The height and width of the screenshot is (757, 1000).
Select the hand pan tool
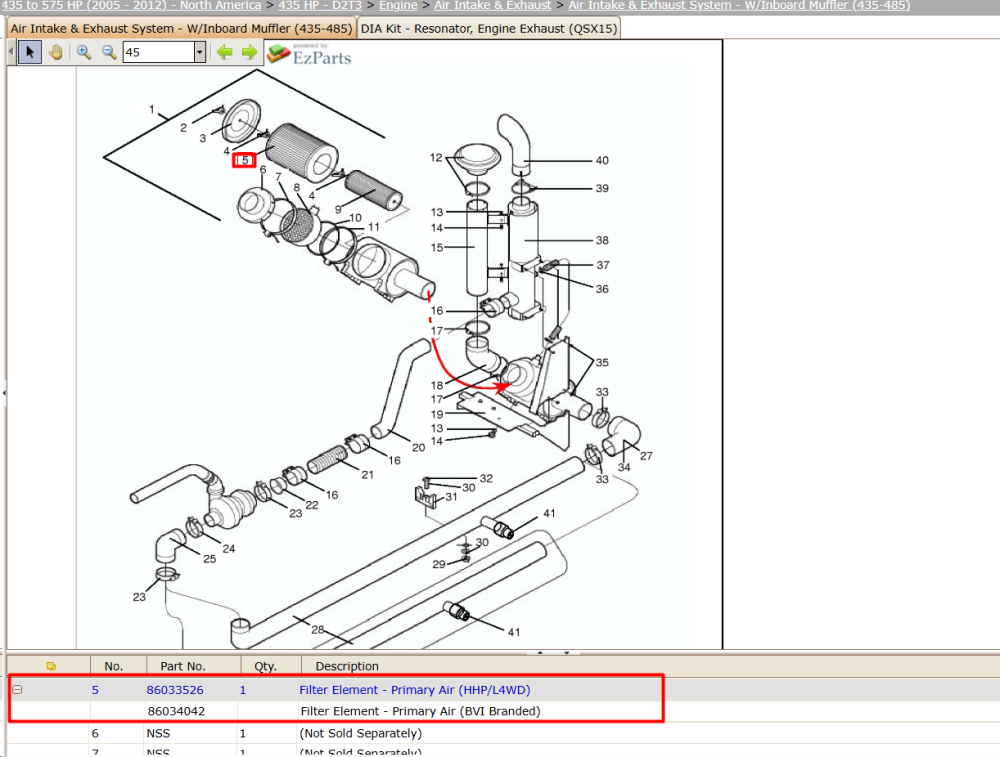(x=56, y=52)
